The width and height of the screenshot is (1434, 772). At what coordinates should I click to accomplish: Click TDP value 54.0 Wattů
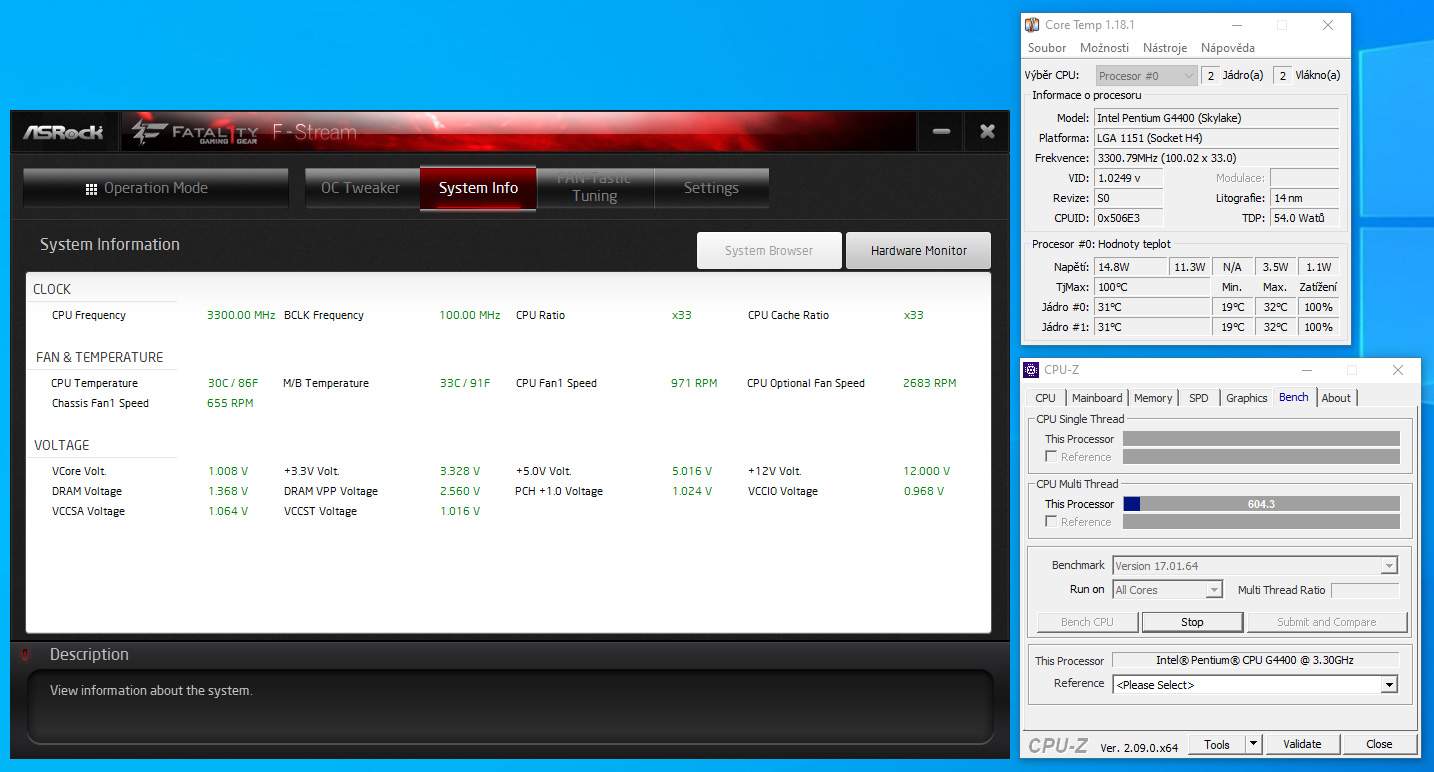tap(1304, 218)
